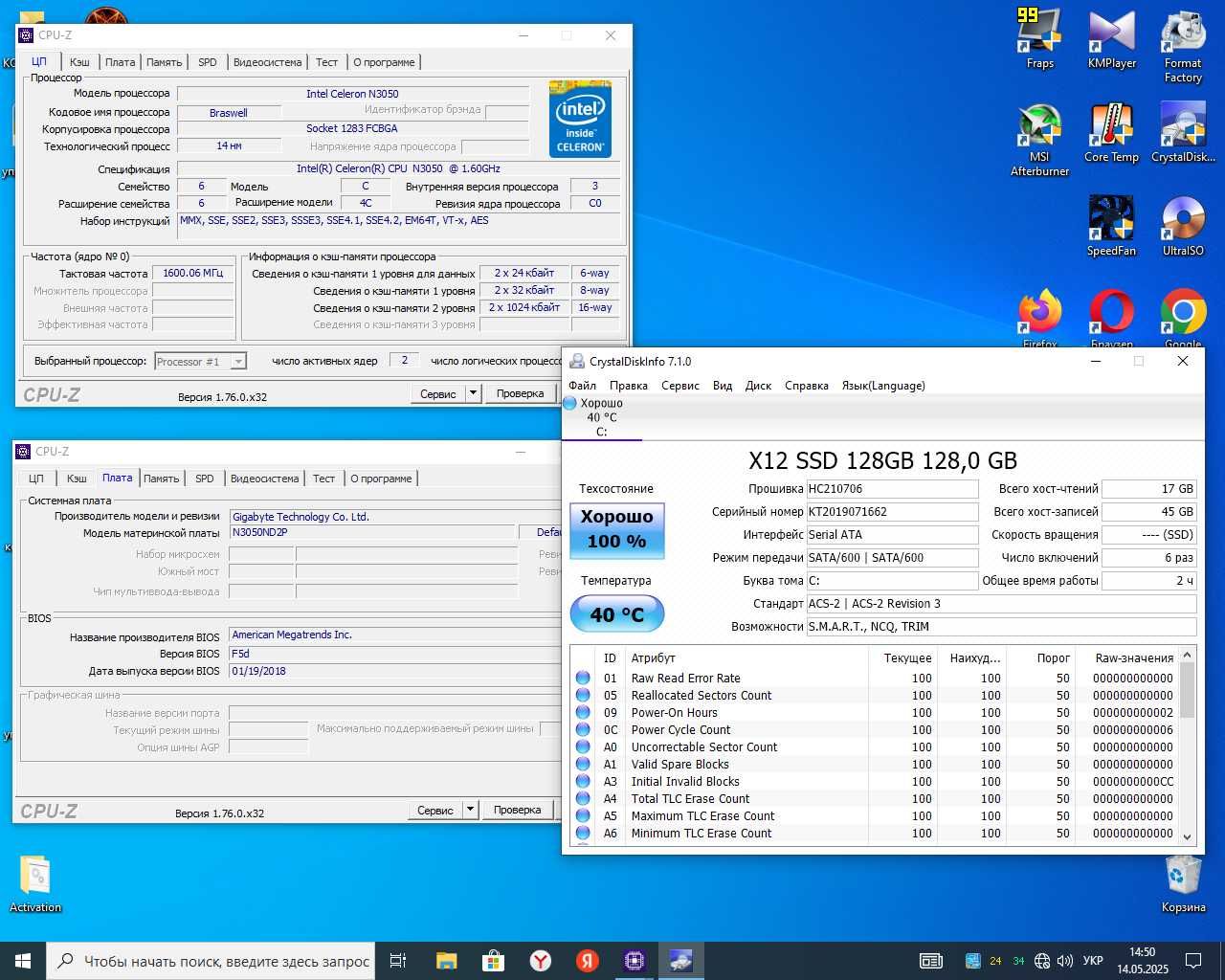The height and width of the screenshot is (980, 1225).
Task: Select the UltraISO desktop icon
Action: click(x=1183, y=226)
